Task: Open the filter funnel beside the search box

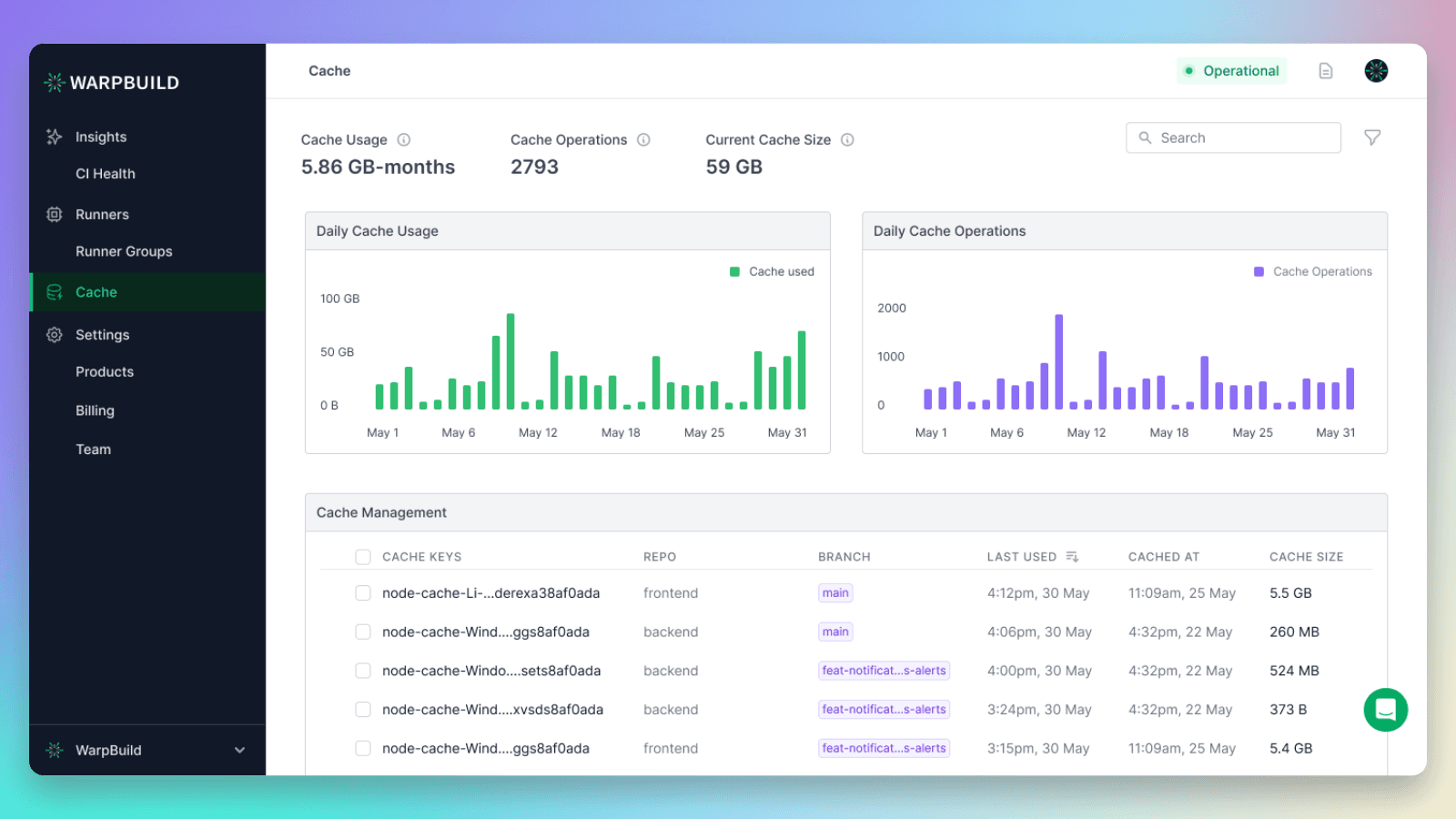Action: (1372, 137)
